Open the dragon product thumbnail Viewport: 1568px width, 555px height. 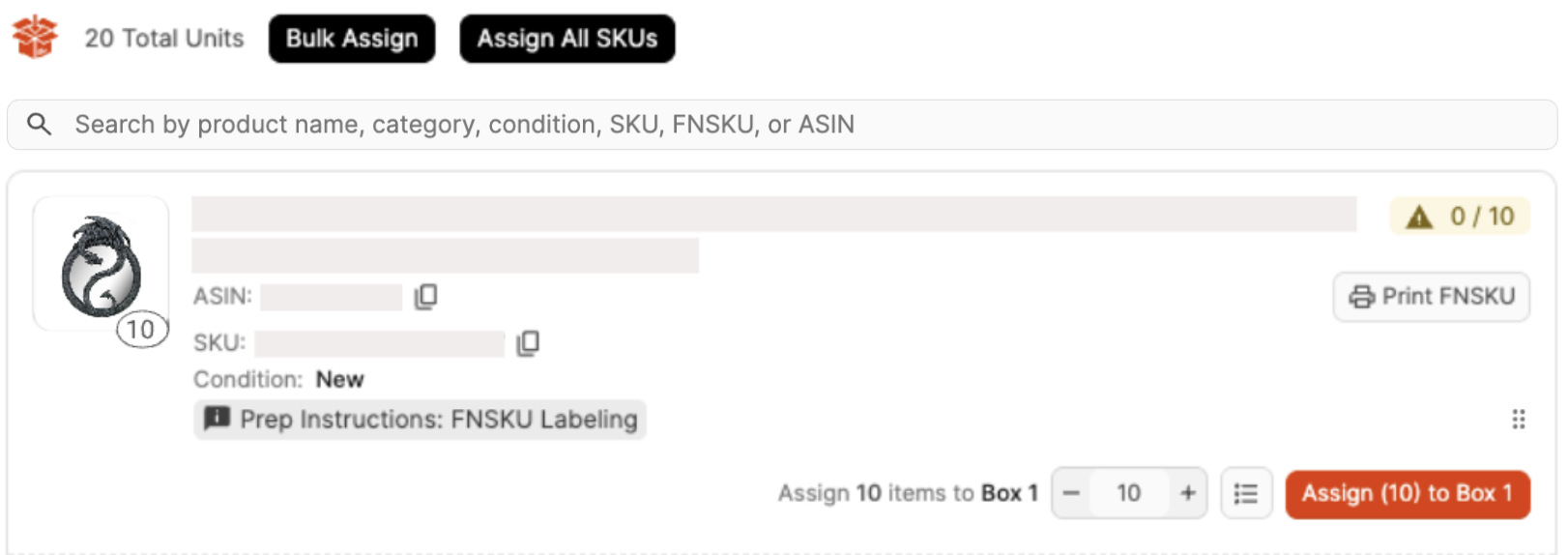point(101,264)
